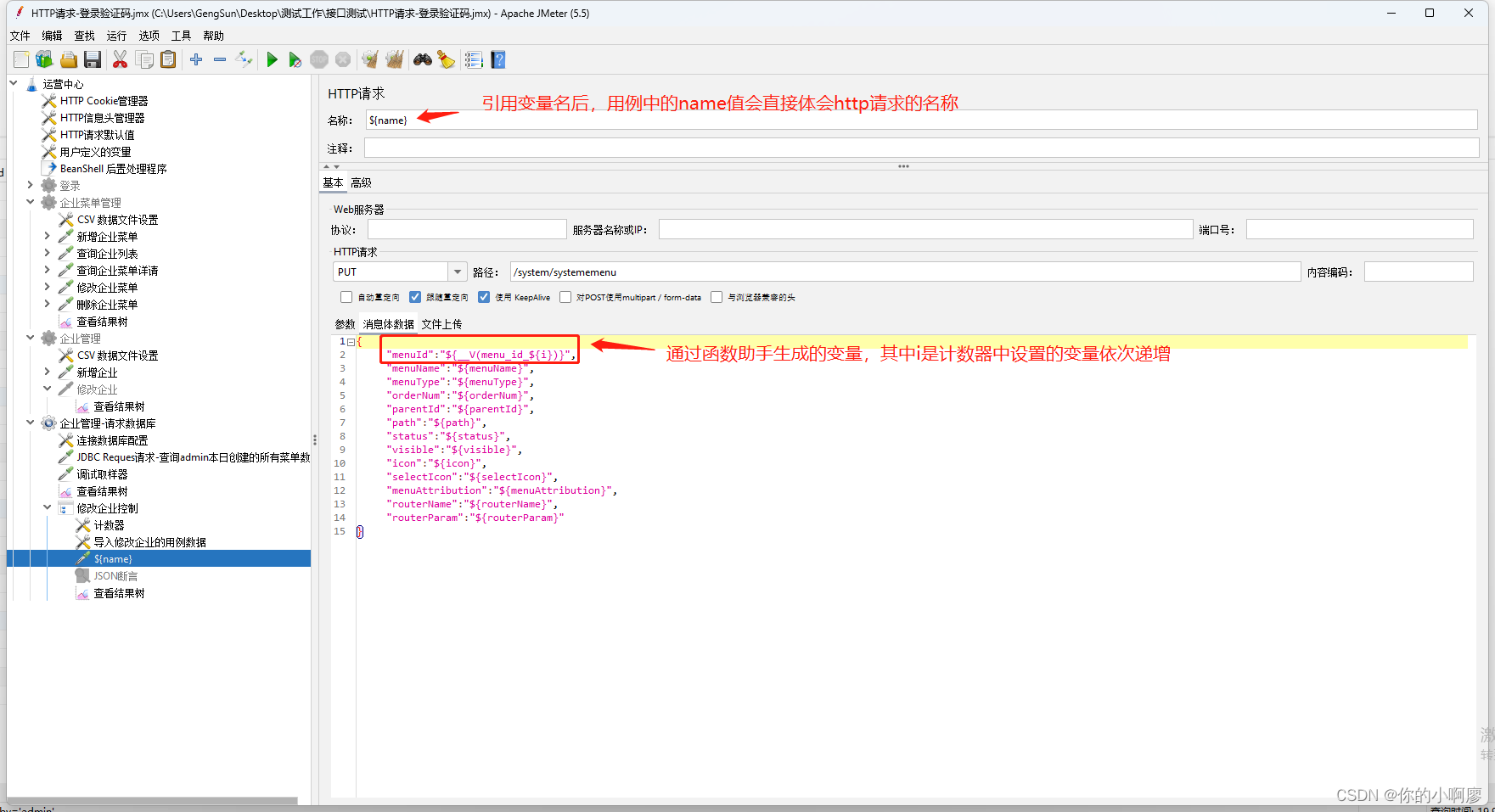Open the 编辑 menu
Image resolution: width=1495 pixels, height=812 pixels.
[x=52, y=36]
